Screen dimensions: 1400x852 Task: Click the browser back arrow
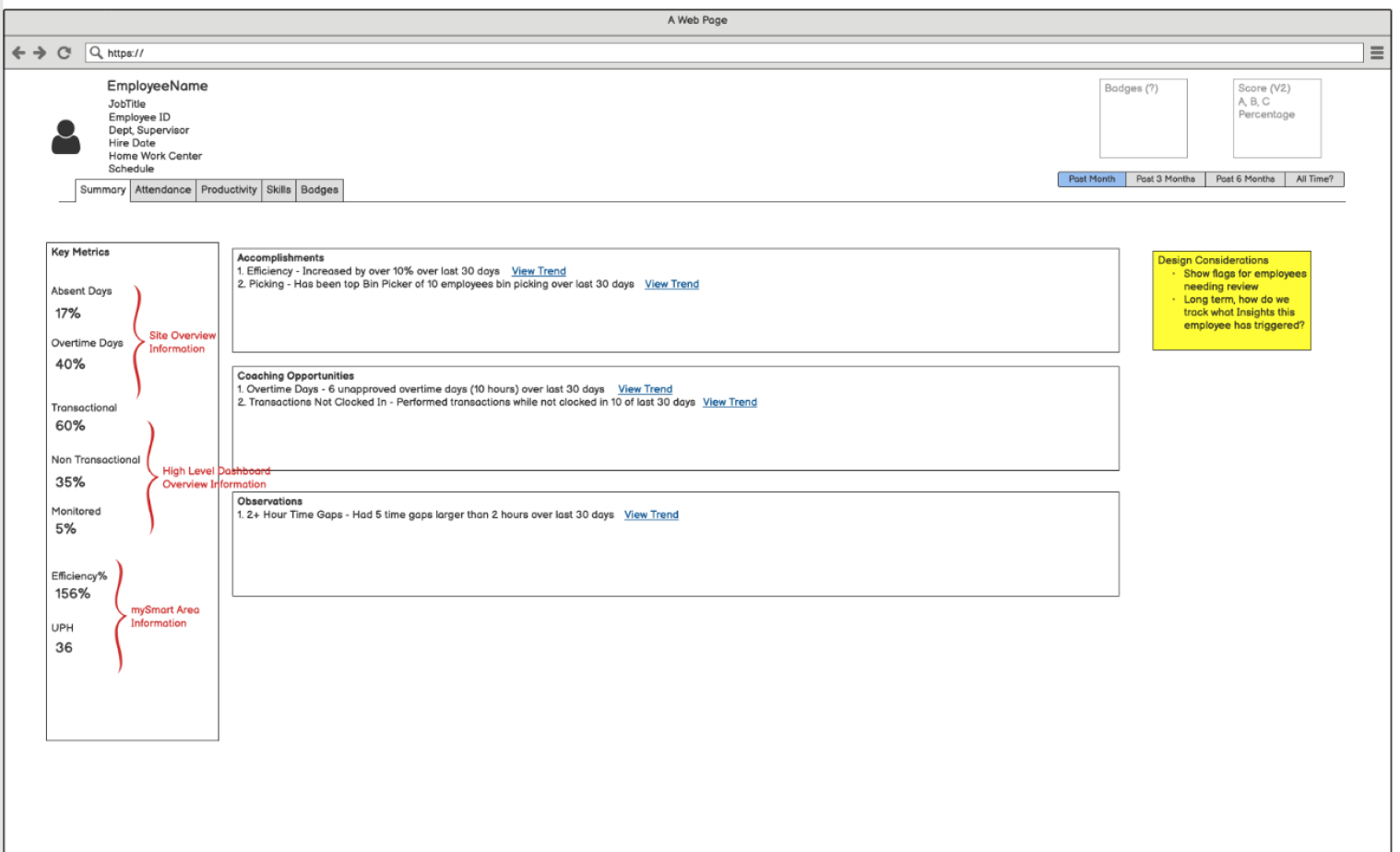[x=18, y=53]
